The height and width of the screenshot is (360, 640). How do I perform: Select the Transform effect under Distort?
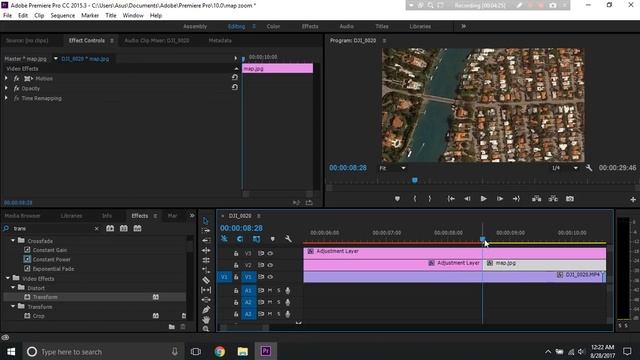[45, 297]
